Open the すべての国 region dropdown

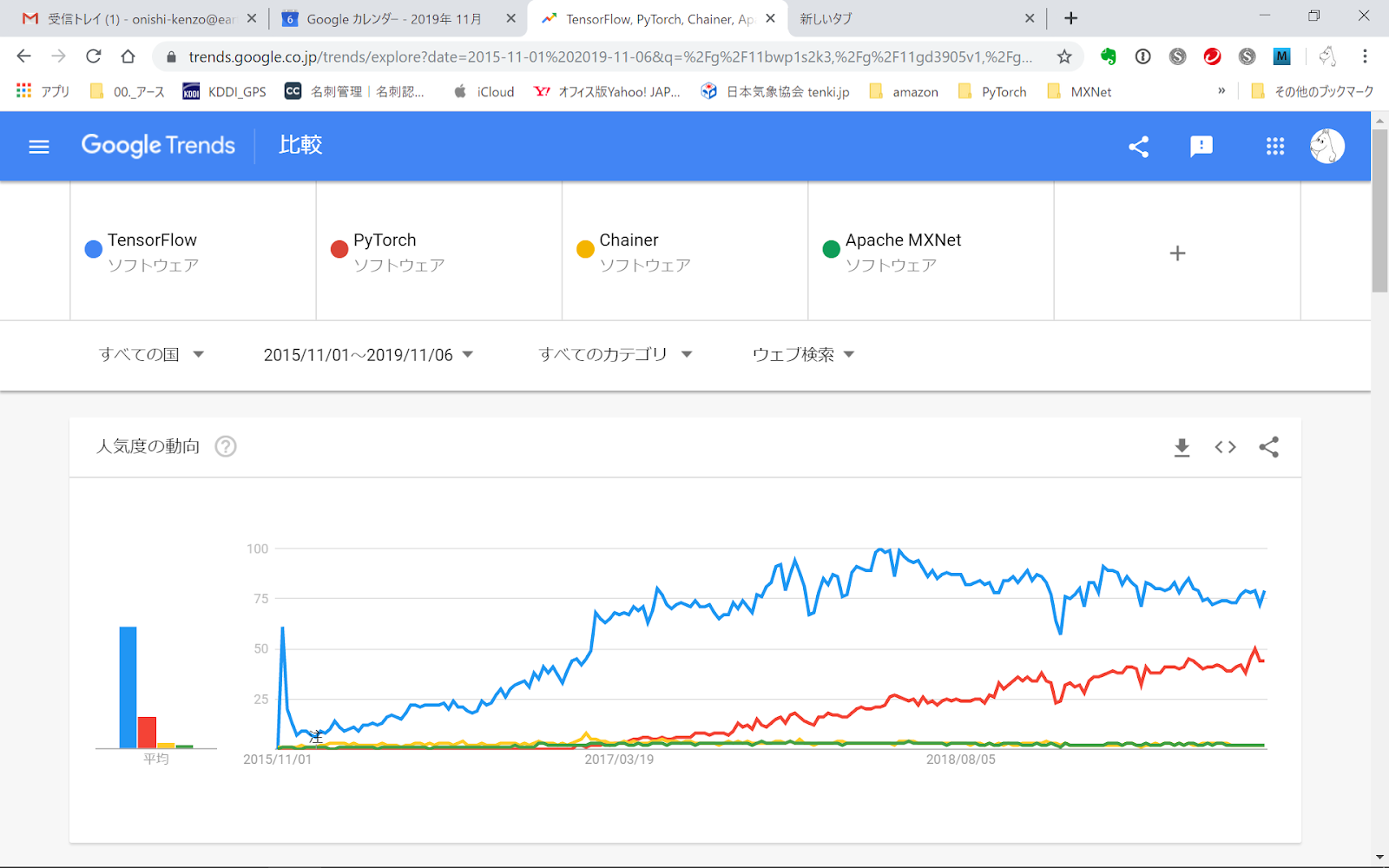pyautogui.click(x=151, y=354)
